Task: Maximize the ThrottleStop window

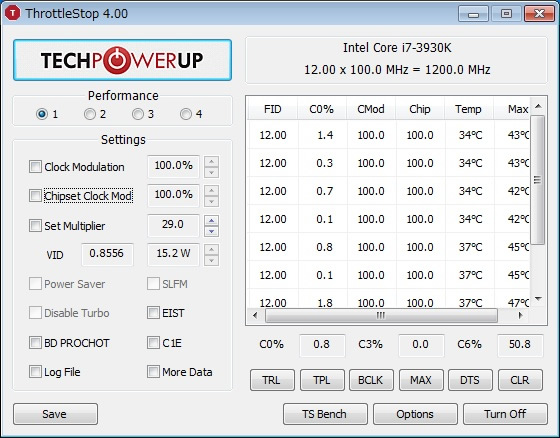Action: (506, 14)
